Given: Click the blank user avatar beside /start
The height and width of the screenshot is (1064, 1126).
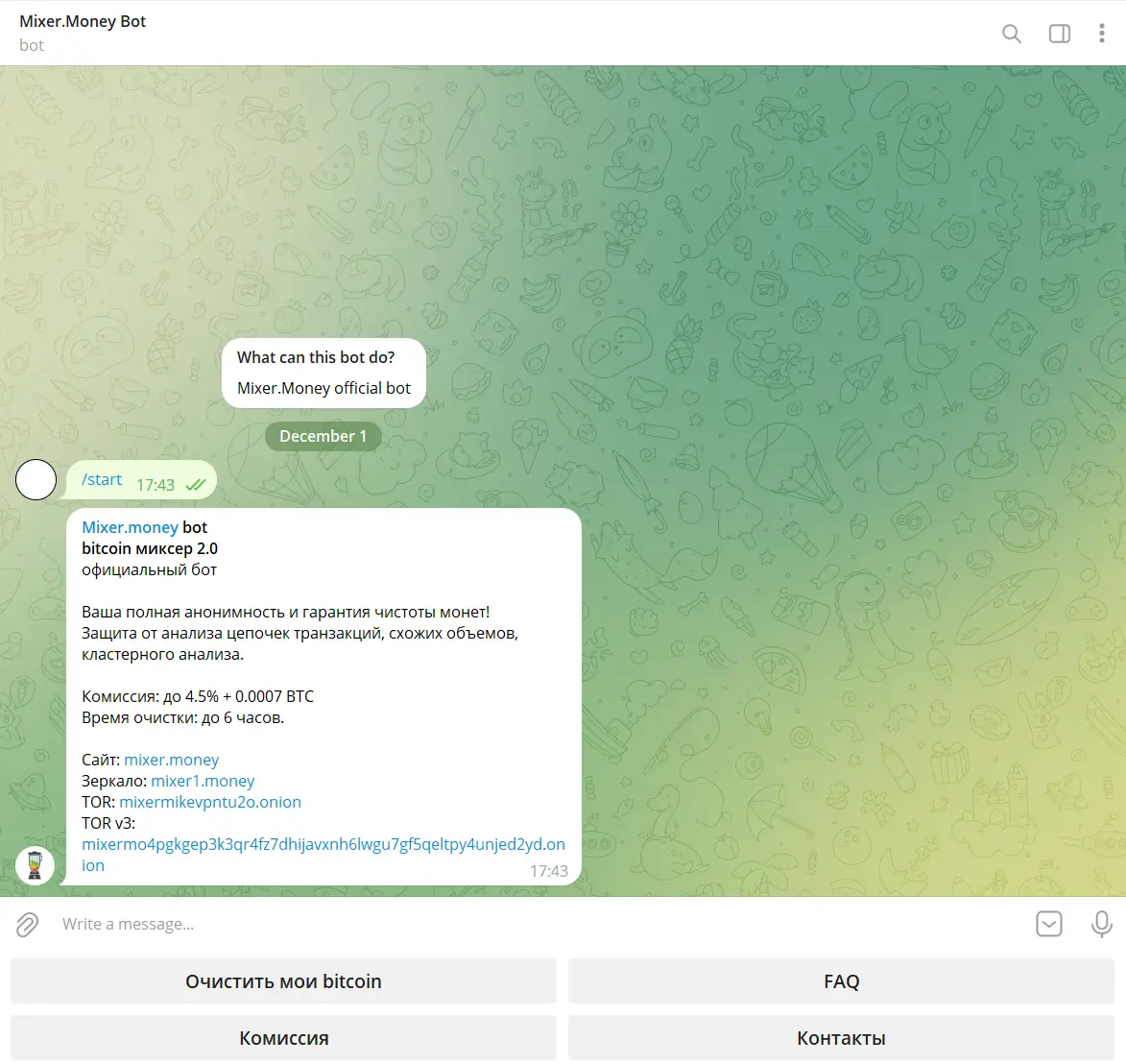Looking at the screenshot, I should tap(36, 479).
